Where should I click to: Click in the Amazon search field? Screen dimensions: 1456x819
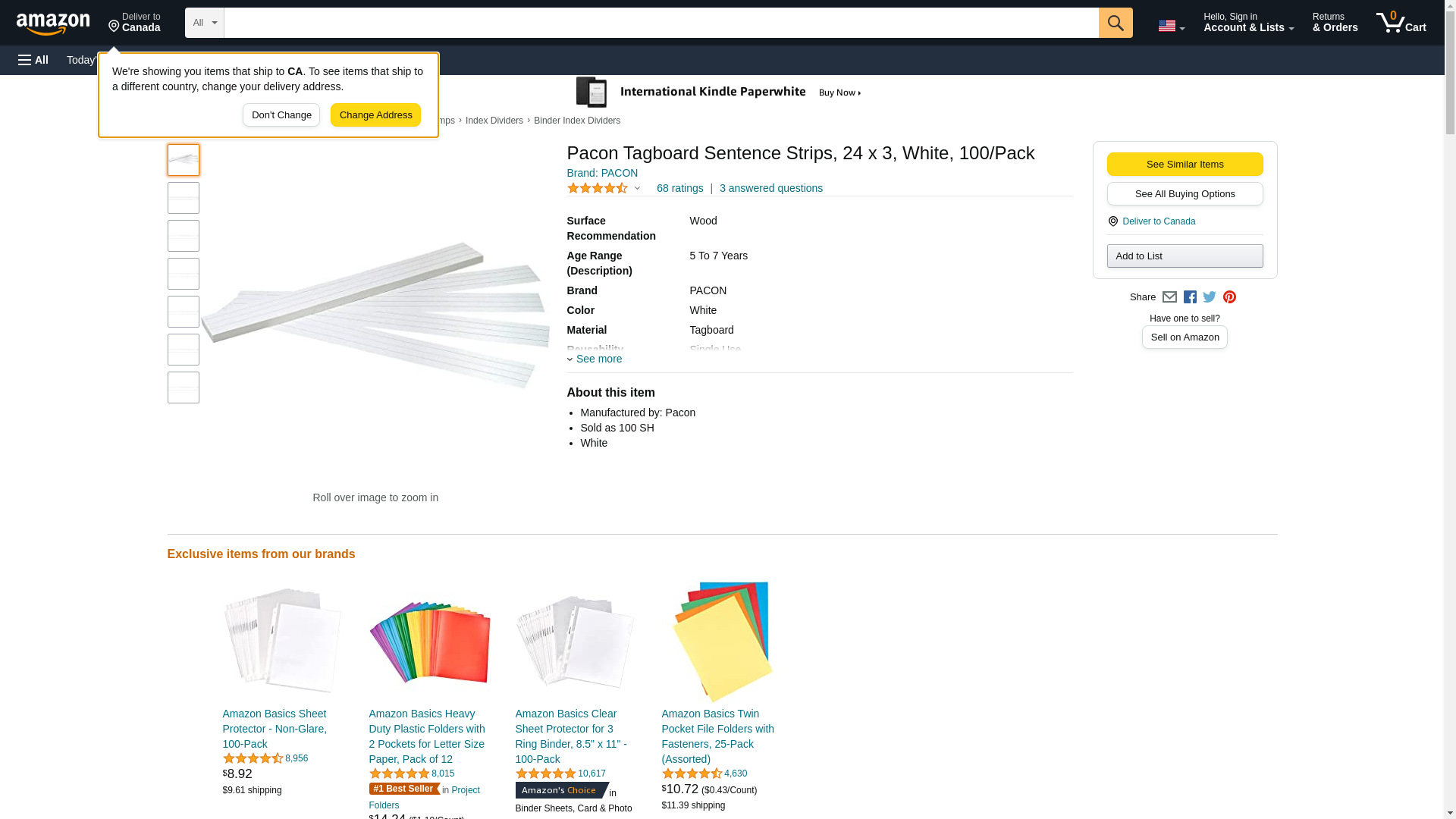pos(661,23)
